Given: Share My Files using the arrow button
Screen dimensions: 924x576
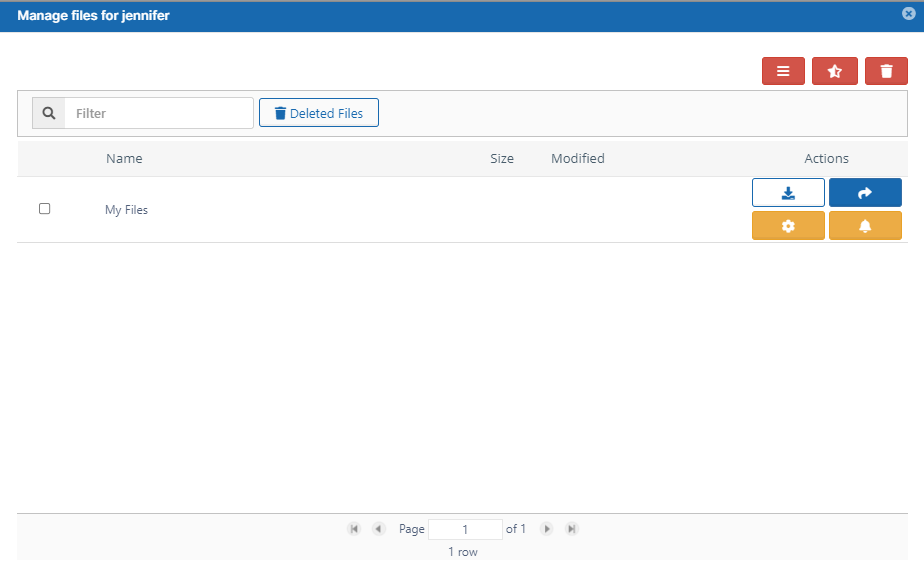Looking at the screenshot, I should (865, 193).
